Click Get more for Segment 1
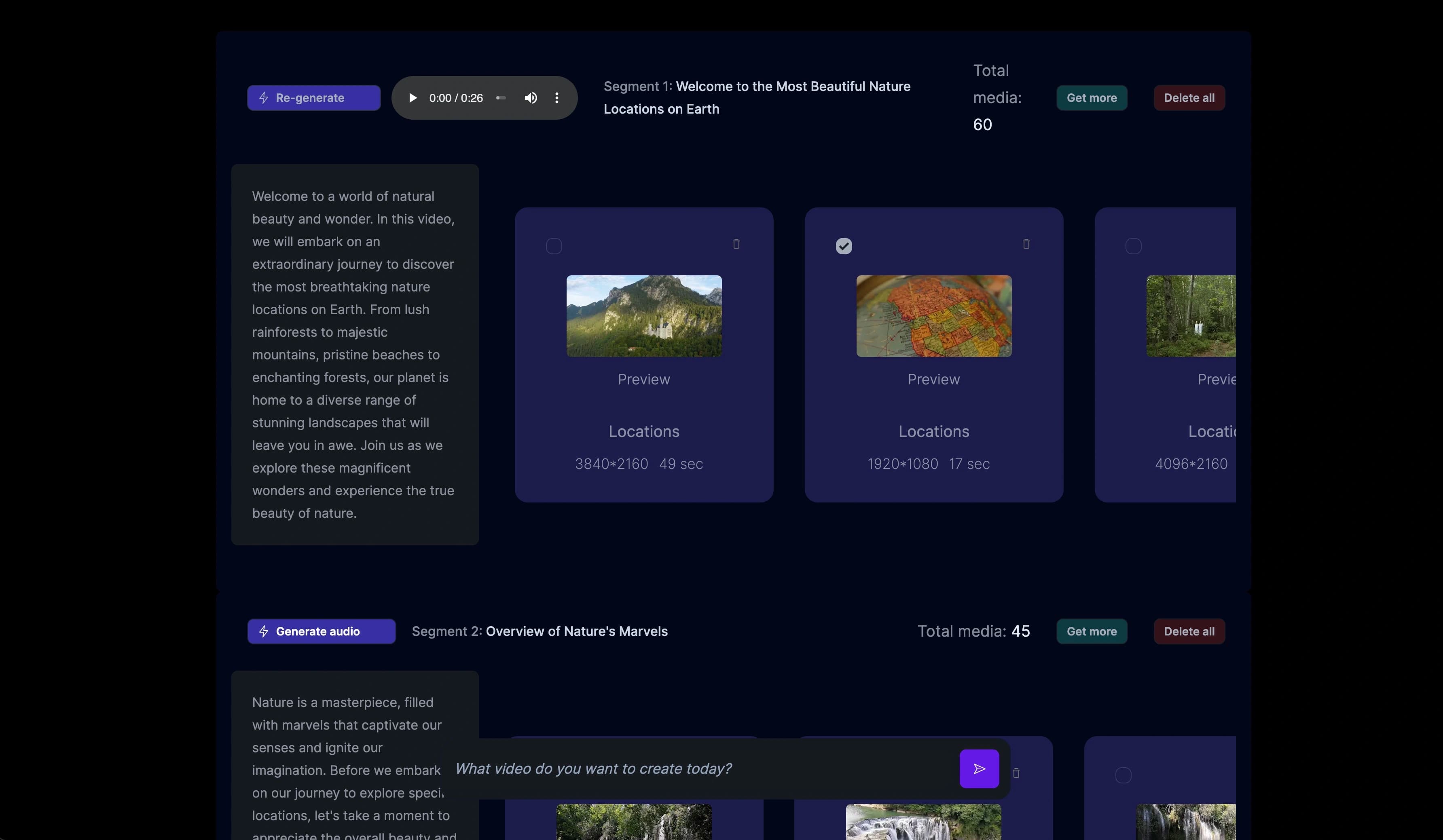Viewport: 1443px width, 840px height. 1092,98
